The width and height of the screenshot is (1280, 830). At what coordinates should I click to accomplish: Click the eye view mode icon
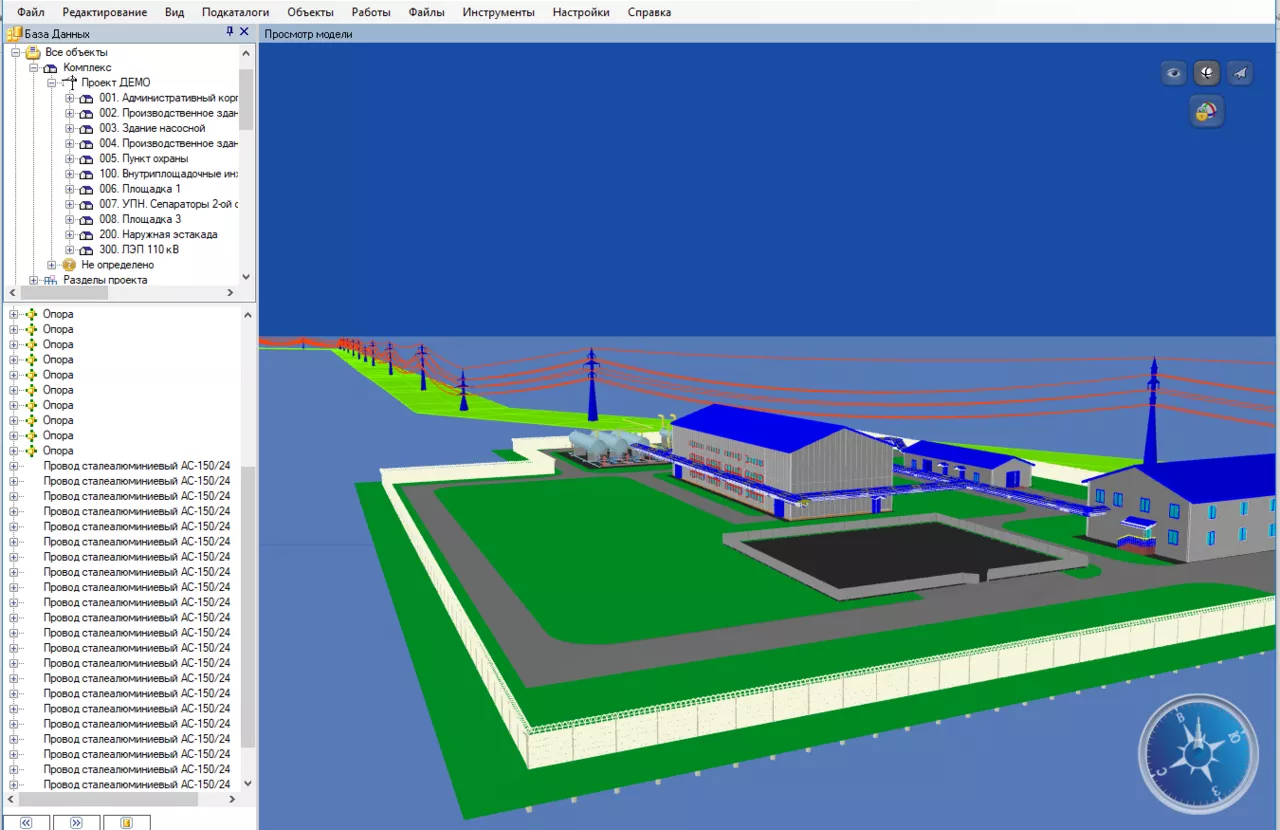[x=1174, y=73]
